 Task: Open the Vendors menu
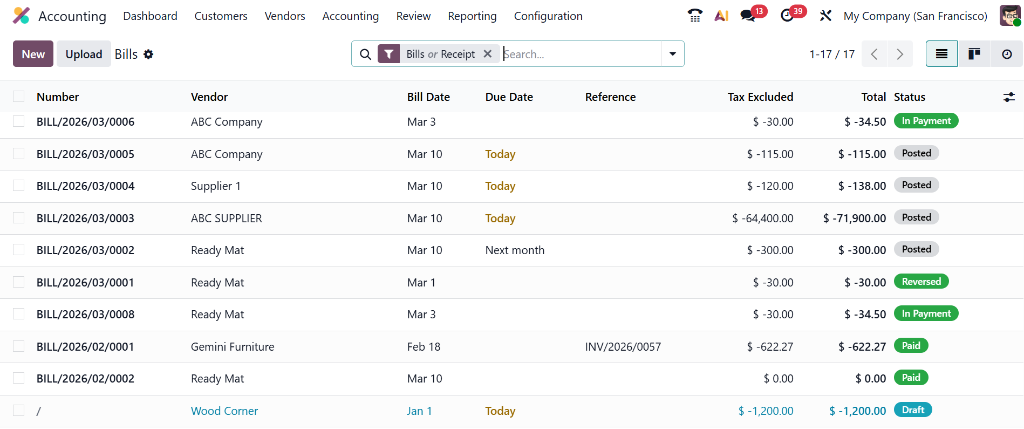point(285,16)
